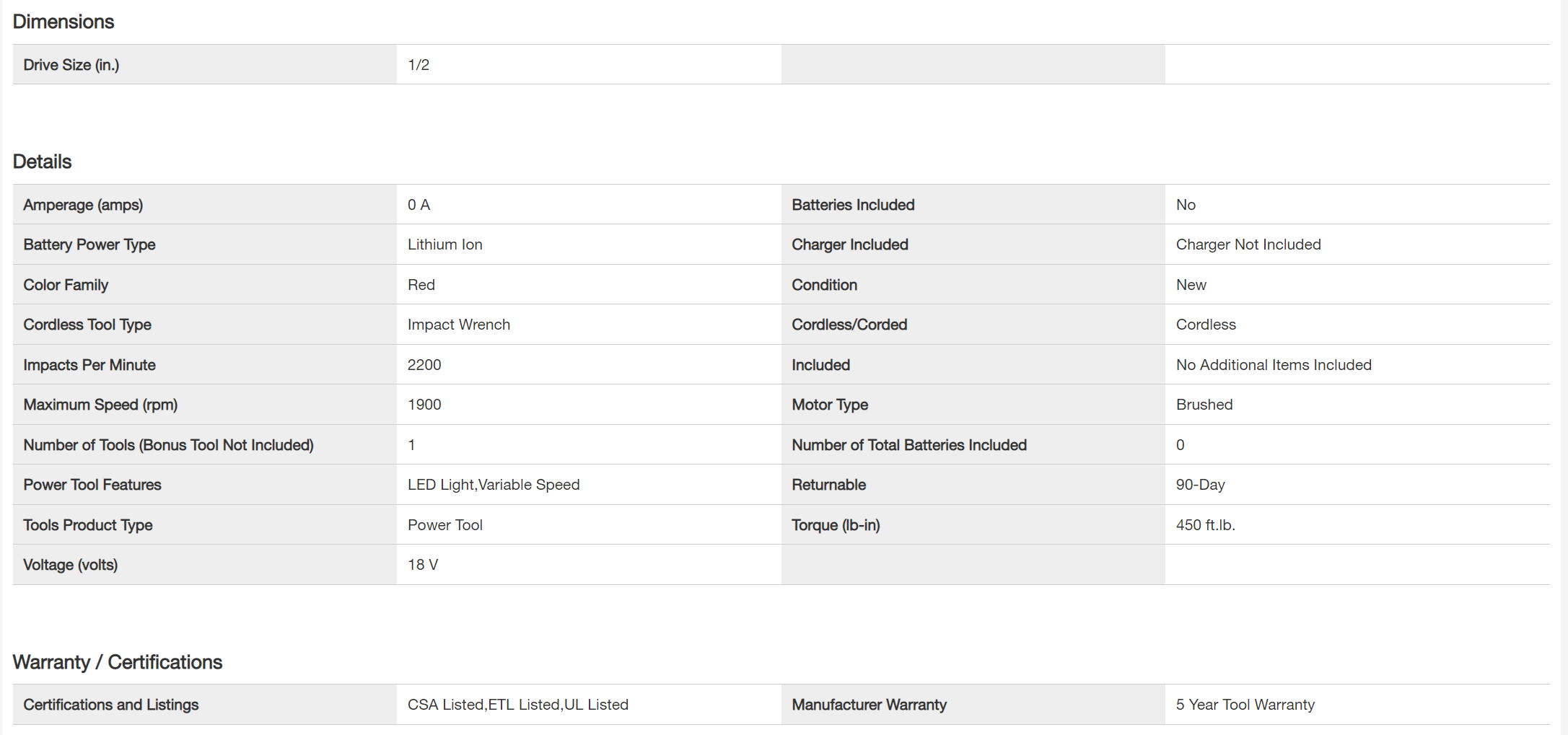Image resolution: width=1568 pixels, height=735 pixels.
Task: Select the Impact Wrench value
Action: (459, 325)
